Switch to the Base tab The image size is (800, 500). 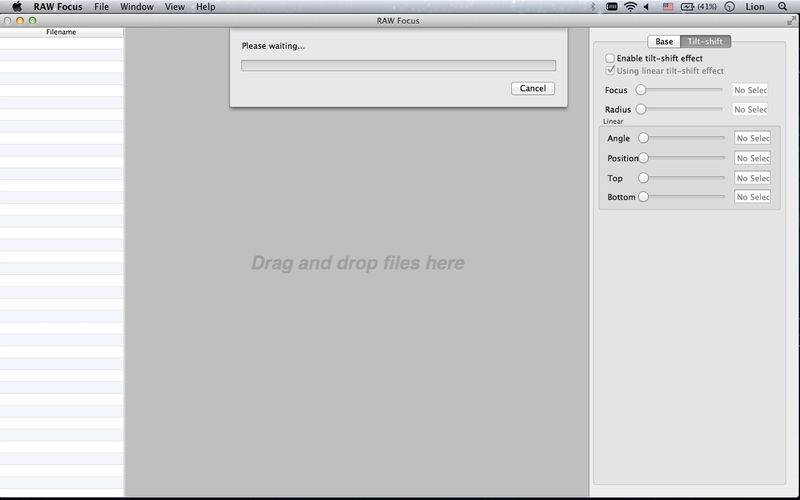point(664,41)
